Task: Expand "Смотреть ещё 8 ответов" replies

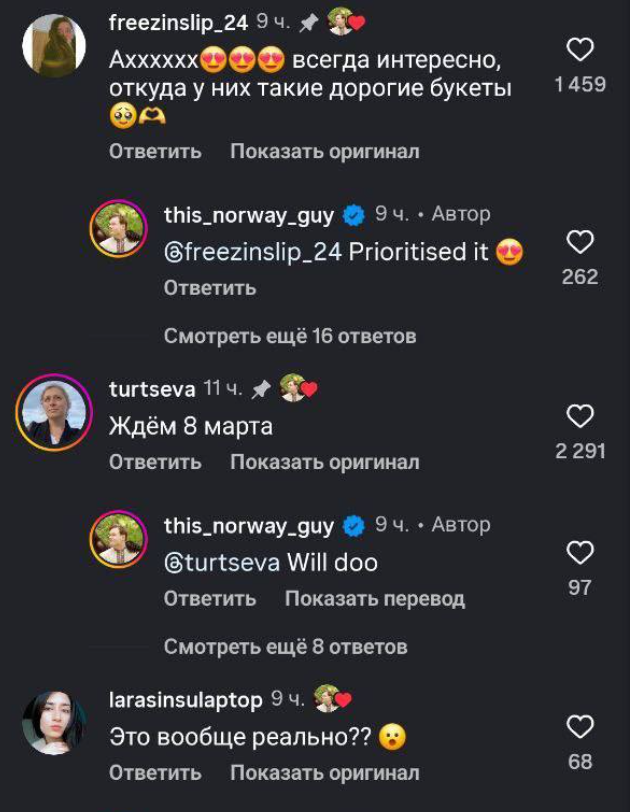Action: pos(285,647)
